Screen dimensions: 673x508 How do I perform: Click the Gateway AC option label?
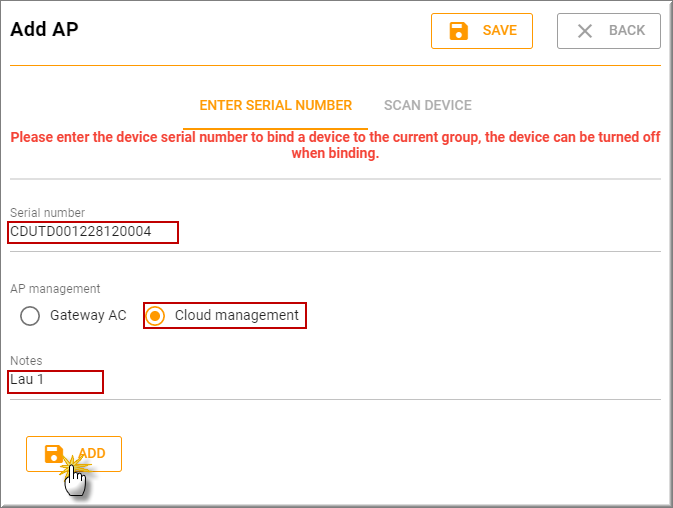coord(88,316)
